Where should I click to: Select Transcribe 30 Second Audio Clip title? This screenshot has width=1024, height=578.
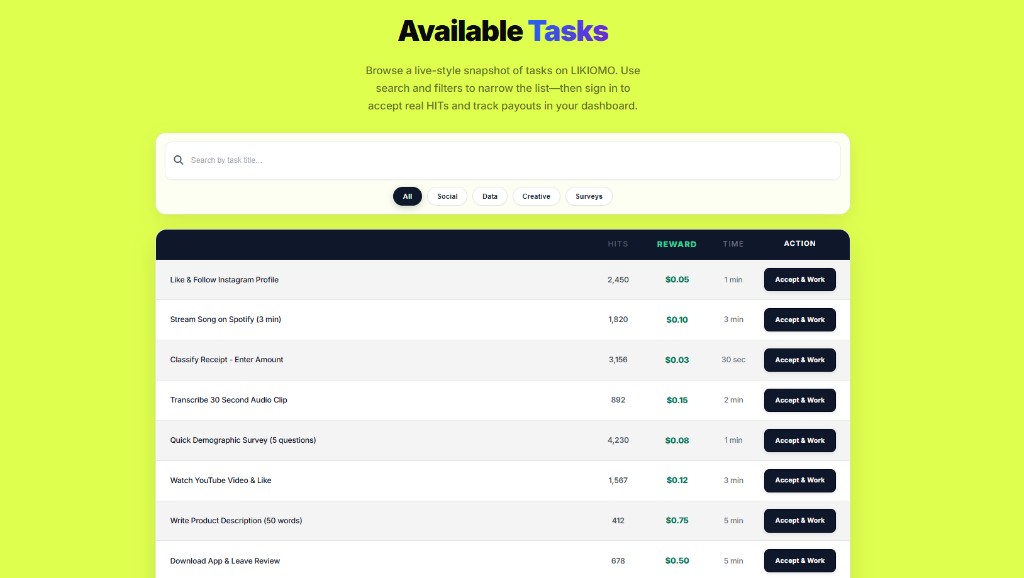pos(229,400)
